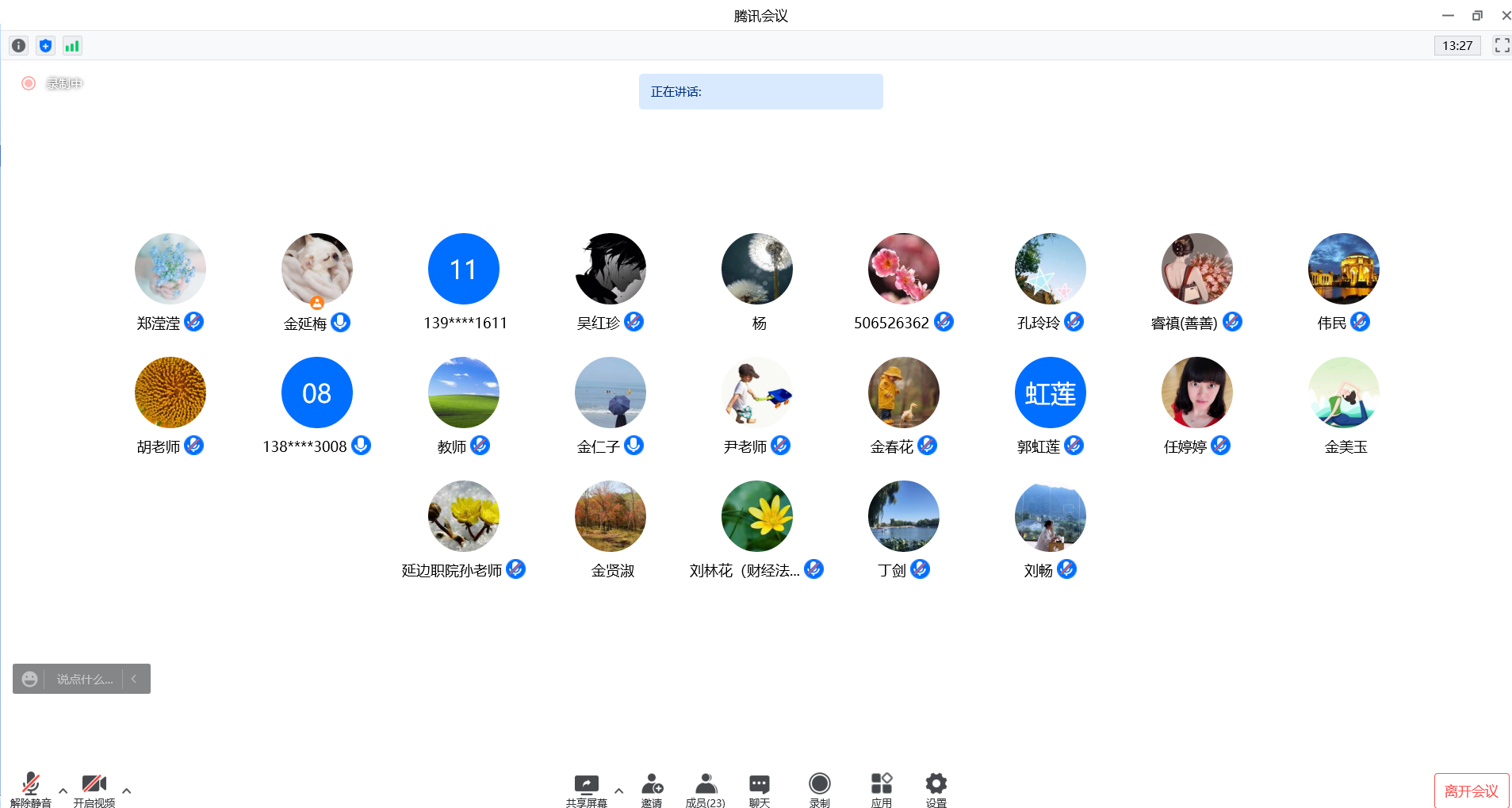Expand the audio options arrow beside 解除静音

[x=63, y=791]
